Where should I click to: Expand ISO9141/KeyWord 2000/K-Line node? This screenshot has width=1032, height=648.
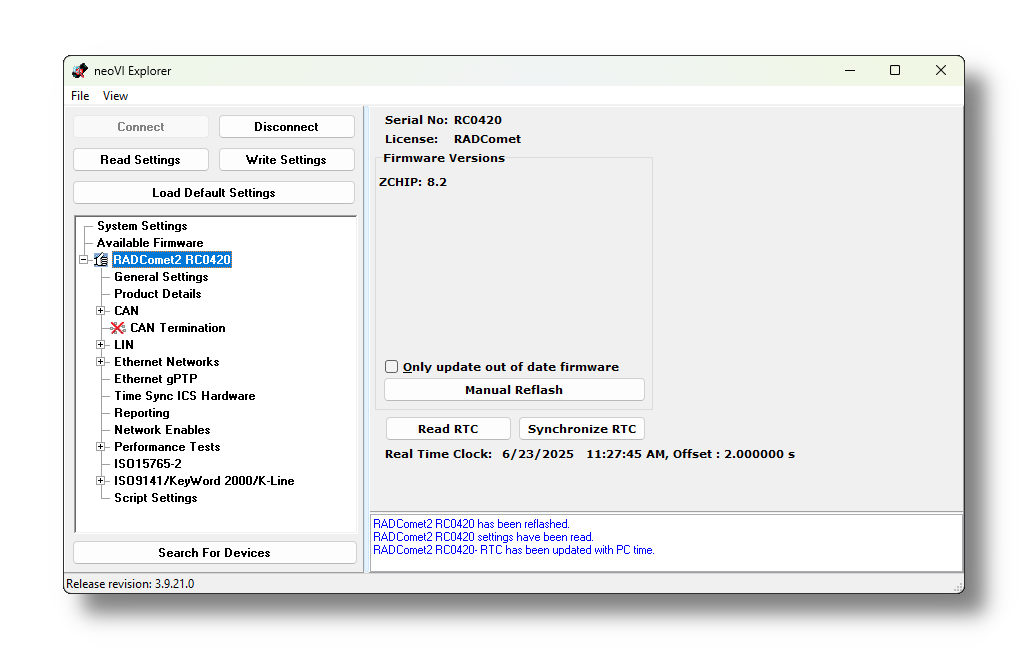(100, 481)
